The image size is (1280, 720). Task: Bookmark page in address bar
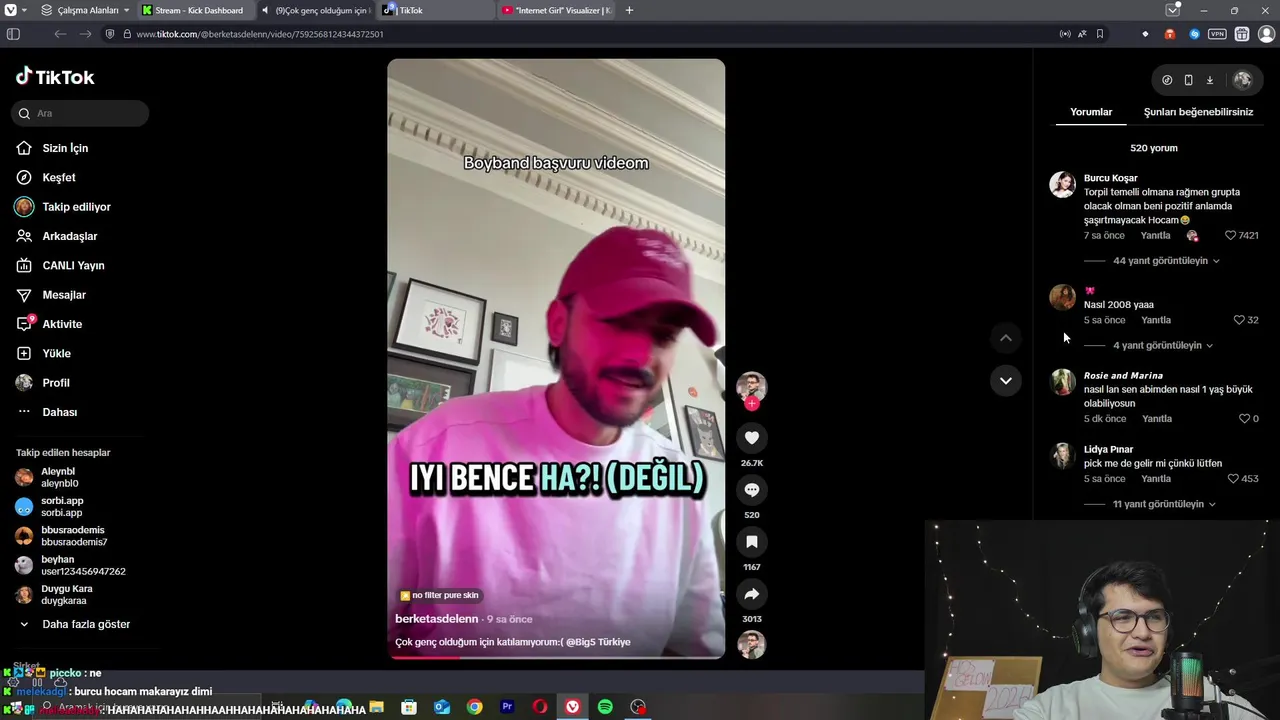[x=1100, y=34]
